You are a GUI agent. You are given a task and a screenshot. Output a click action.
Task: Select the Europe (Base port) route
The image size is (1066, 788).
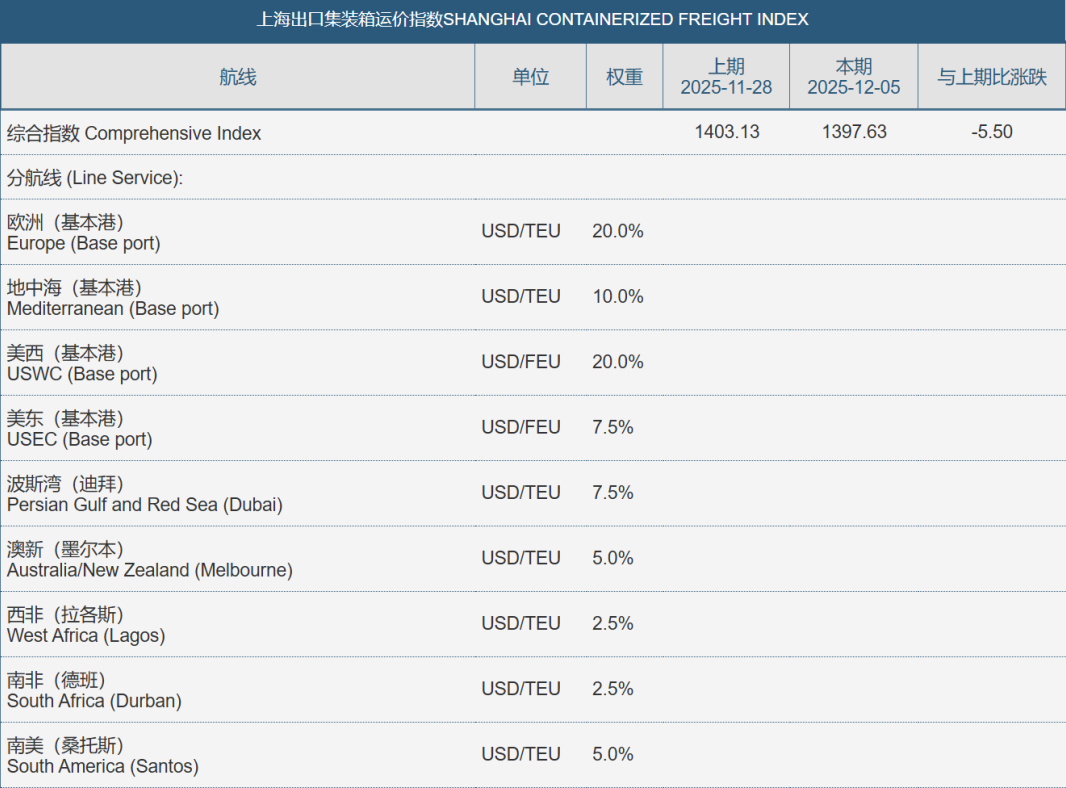[x=83, y=232]
